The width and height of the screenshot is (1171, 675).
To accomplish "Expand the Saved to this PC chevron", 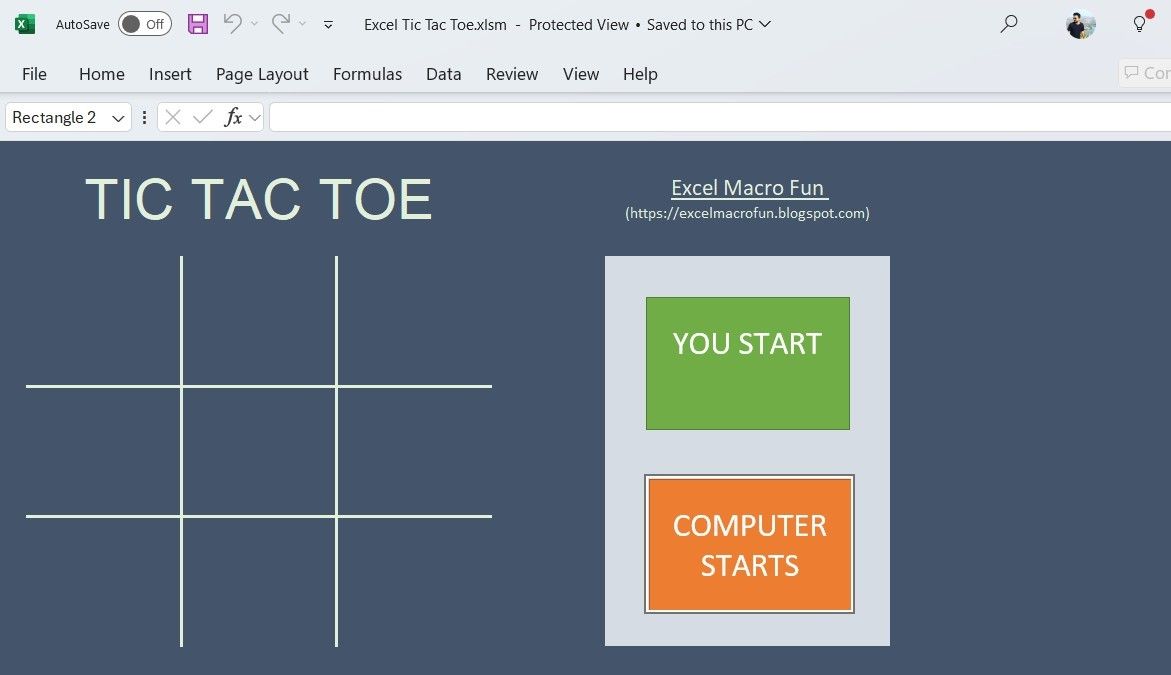I will click(x=765, y=24).
